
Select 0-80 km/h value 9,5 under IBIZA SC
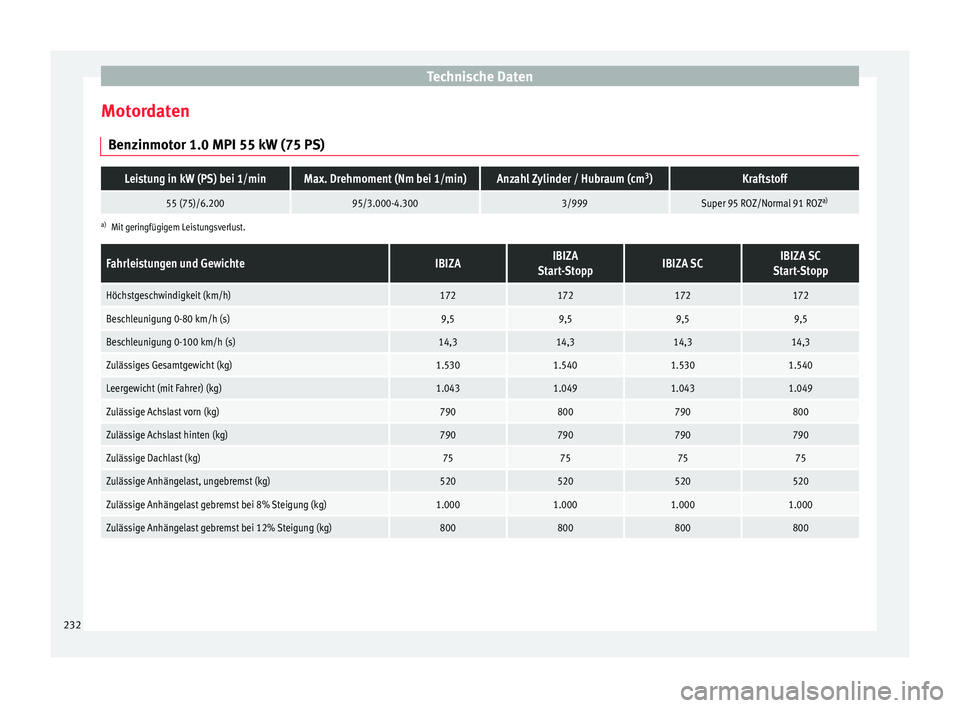[683, 319]
